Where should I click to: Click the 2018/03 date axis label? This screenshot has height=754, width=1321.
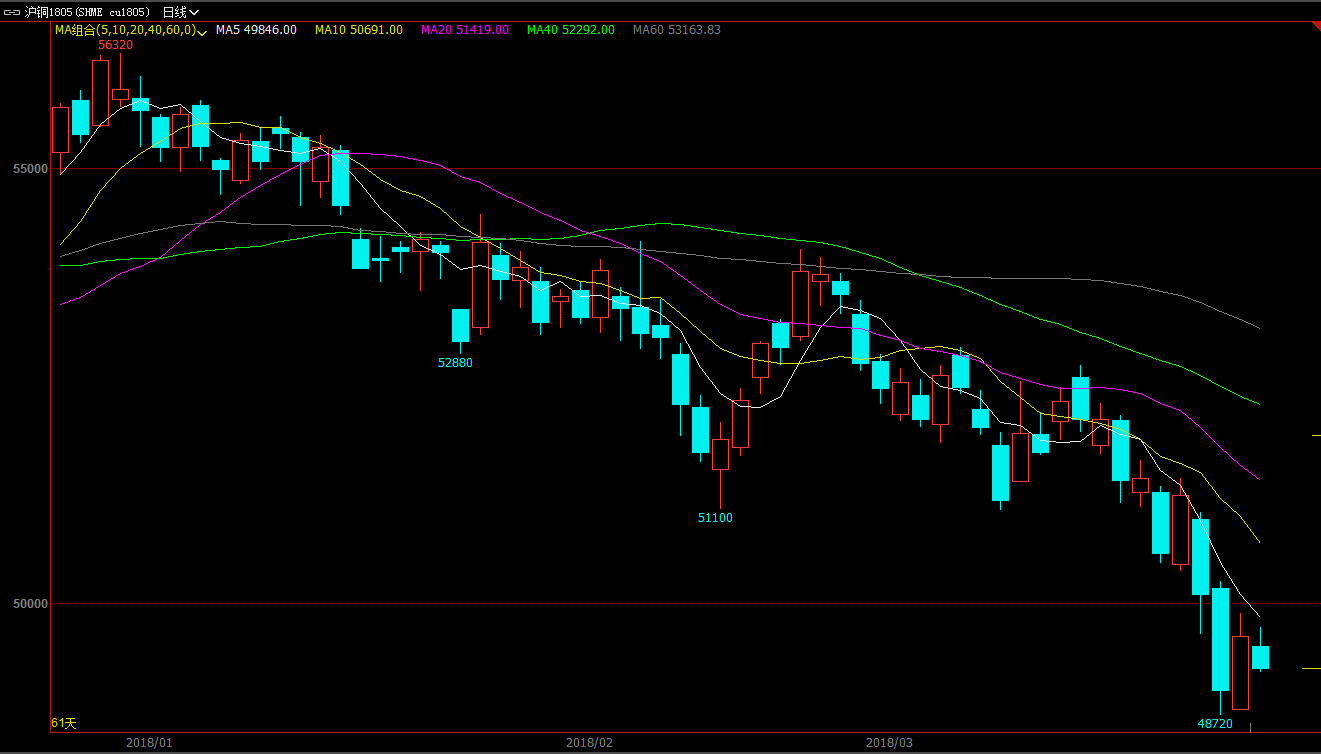click(889, 743)
